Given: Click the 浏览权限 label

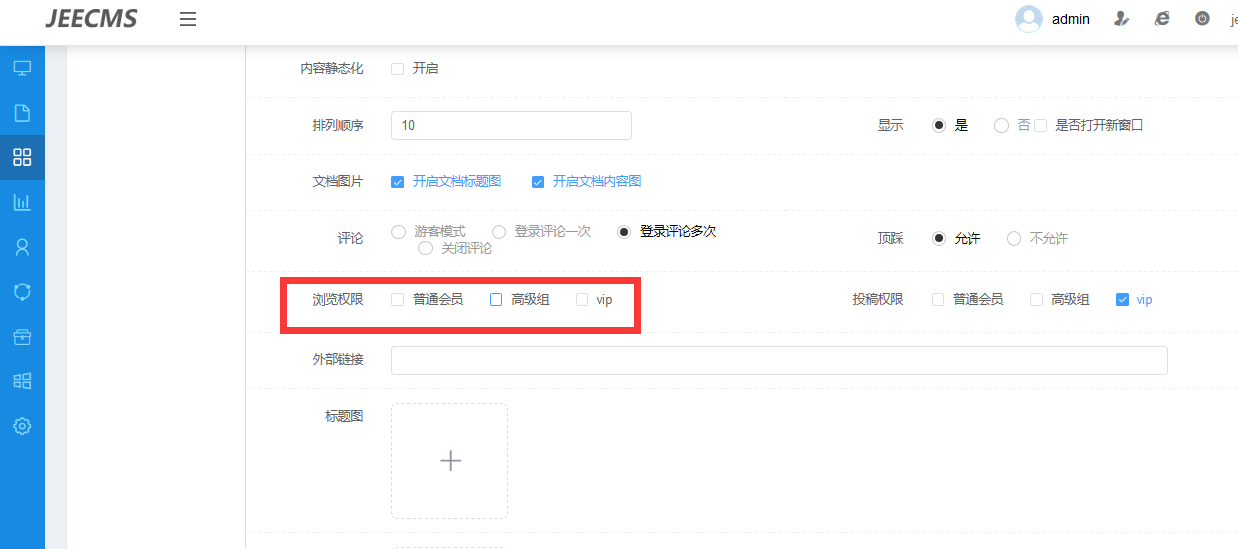Looking at the screenshot, I should pyautogui.click(x=338, y=299).
